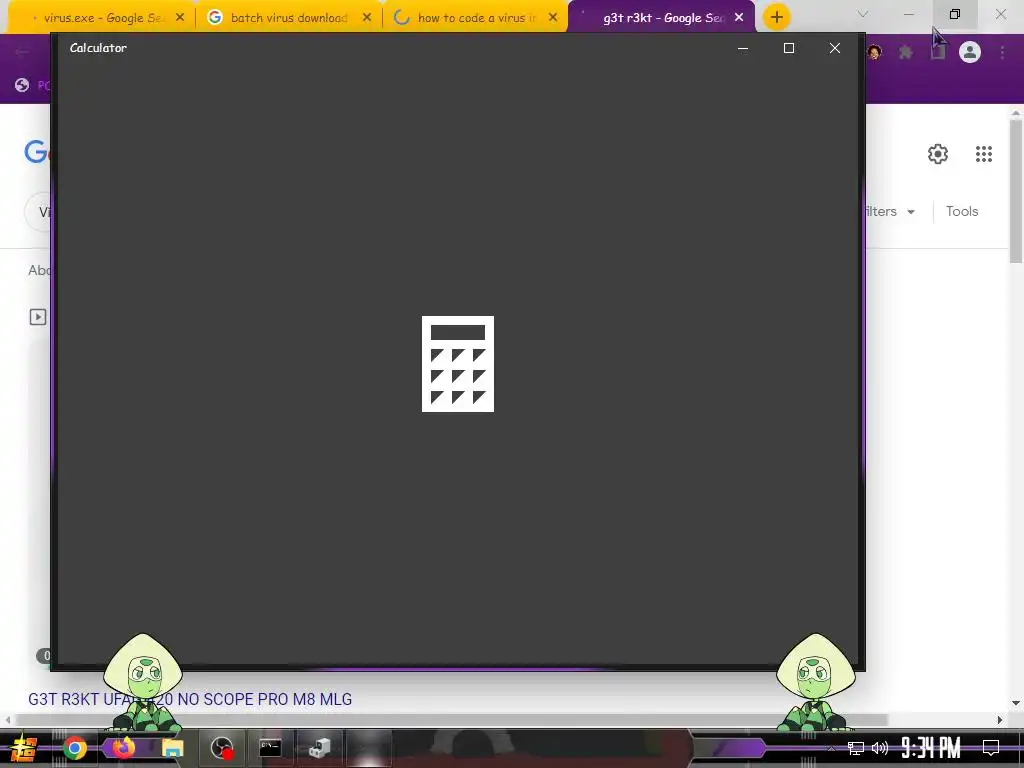Expand the search filters dropdown arrow

pos(911,212)
